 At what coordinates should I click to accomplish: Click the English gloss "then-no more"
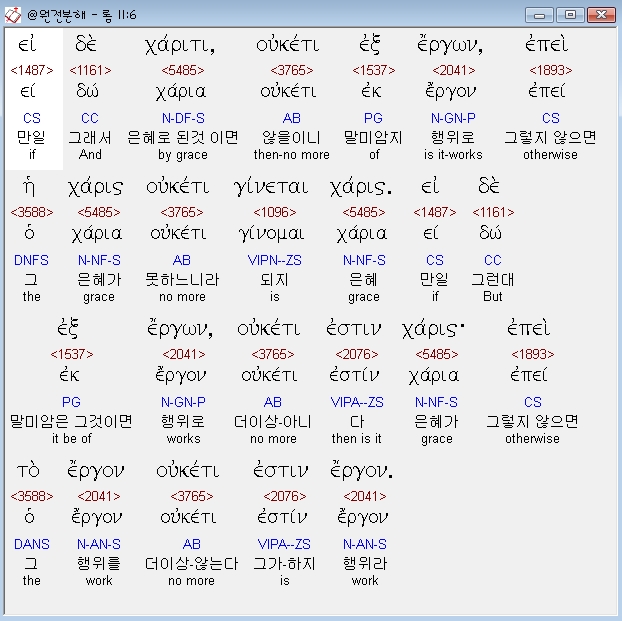pyautogui.click(x=292, y=154)
